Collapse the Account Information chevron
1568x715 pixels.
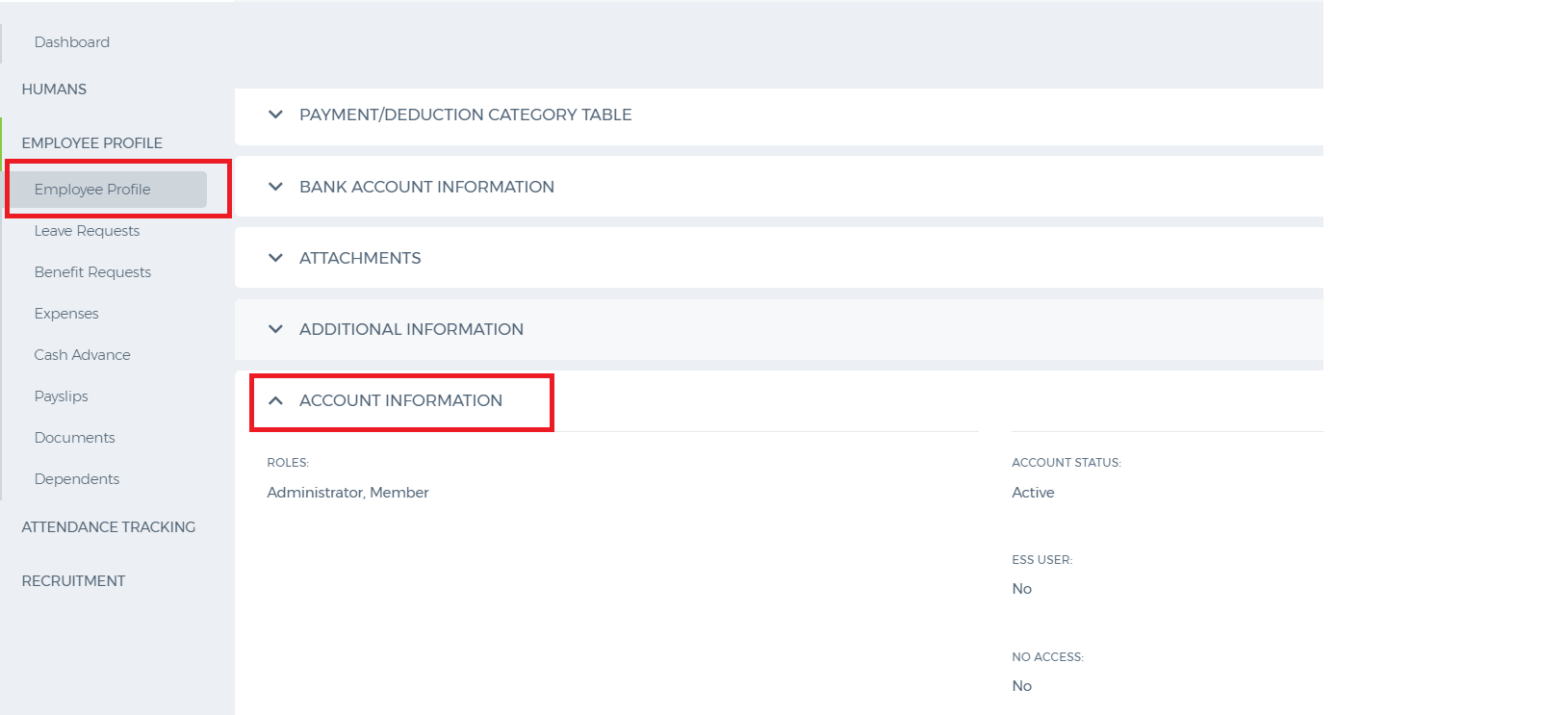coord(275,400)
